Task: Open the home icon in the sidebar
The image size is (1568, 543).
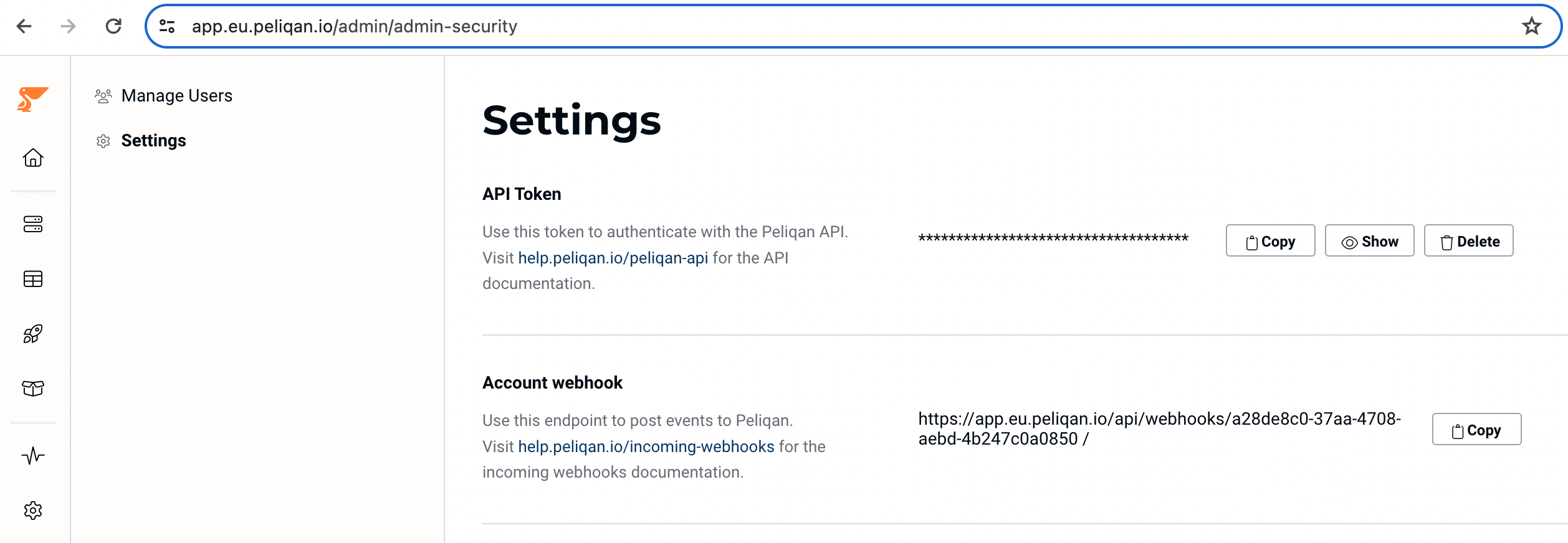Action: 33,158
